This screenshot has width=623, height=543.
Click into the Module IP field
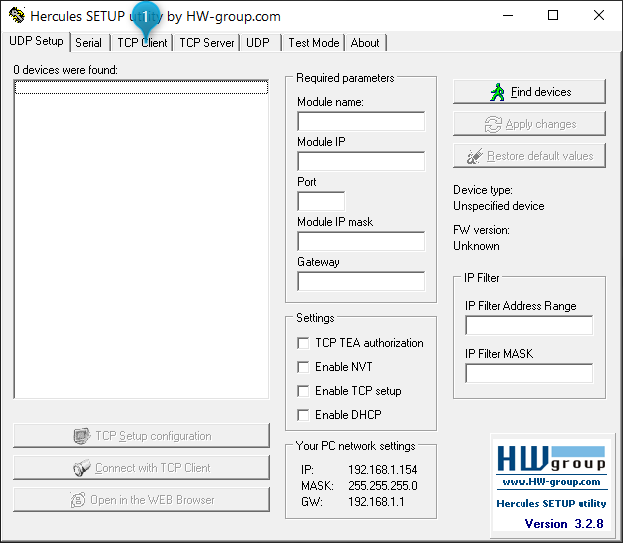coord(361,161)
